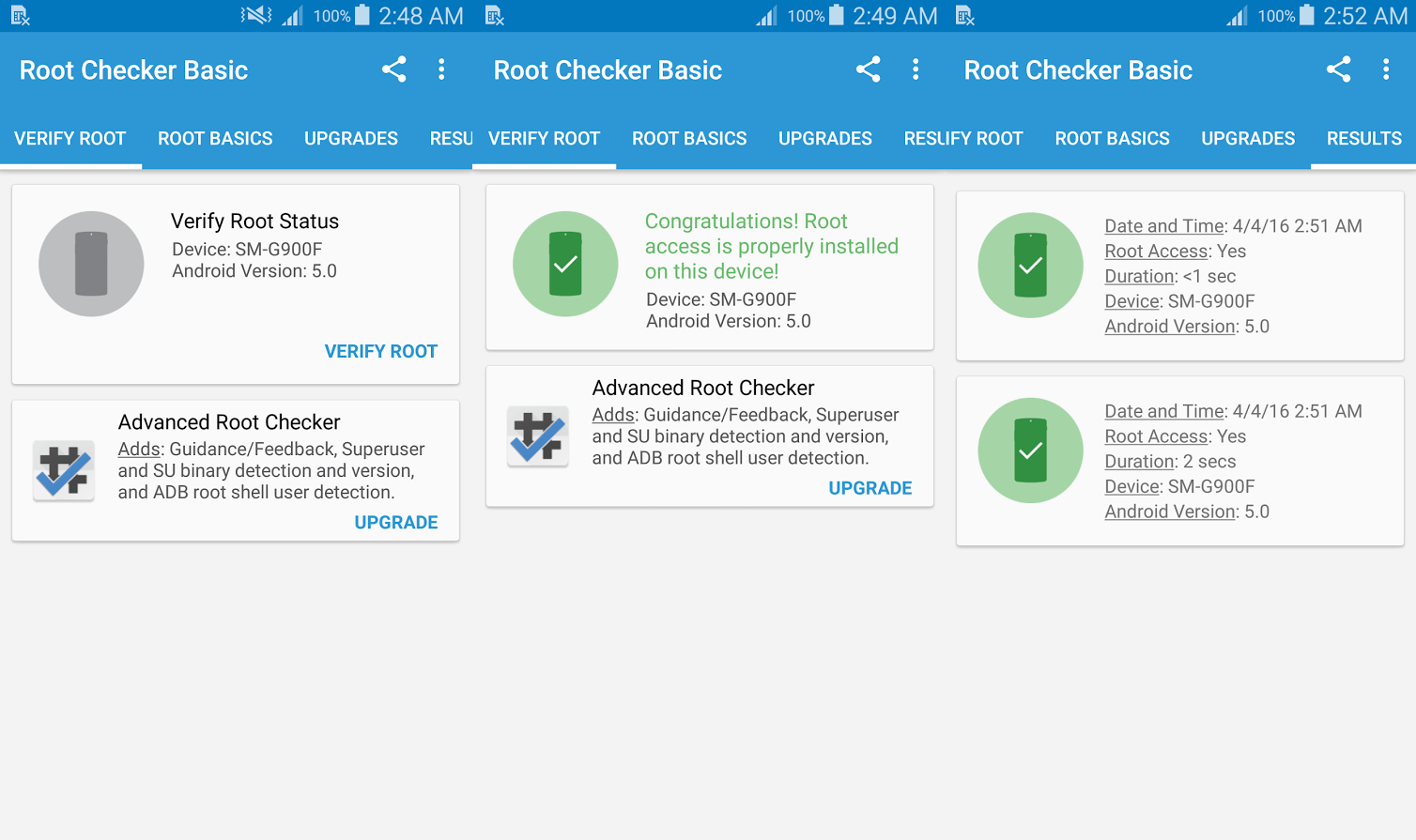Open UPGRADES tab in 2:52 AM screen
This screenshot has width=1416, height=840.
(x=1248, y=139)
